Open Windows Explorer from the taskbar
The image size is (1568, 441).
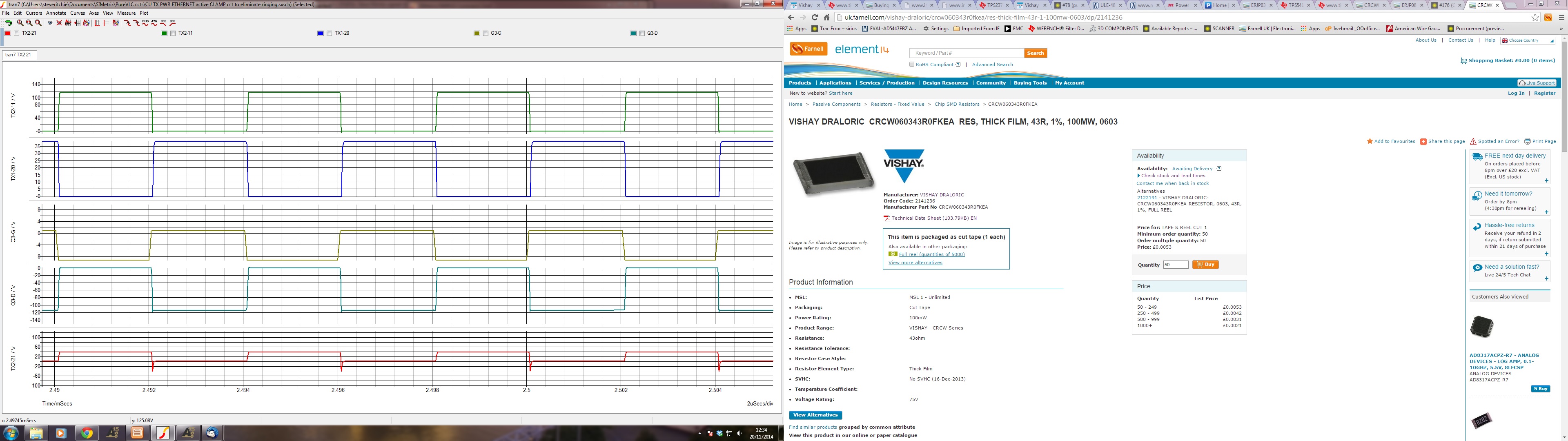[x=36, y=433]
